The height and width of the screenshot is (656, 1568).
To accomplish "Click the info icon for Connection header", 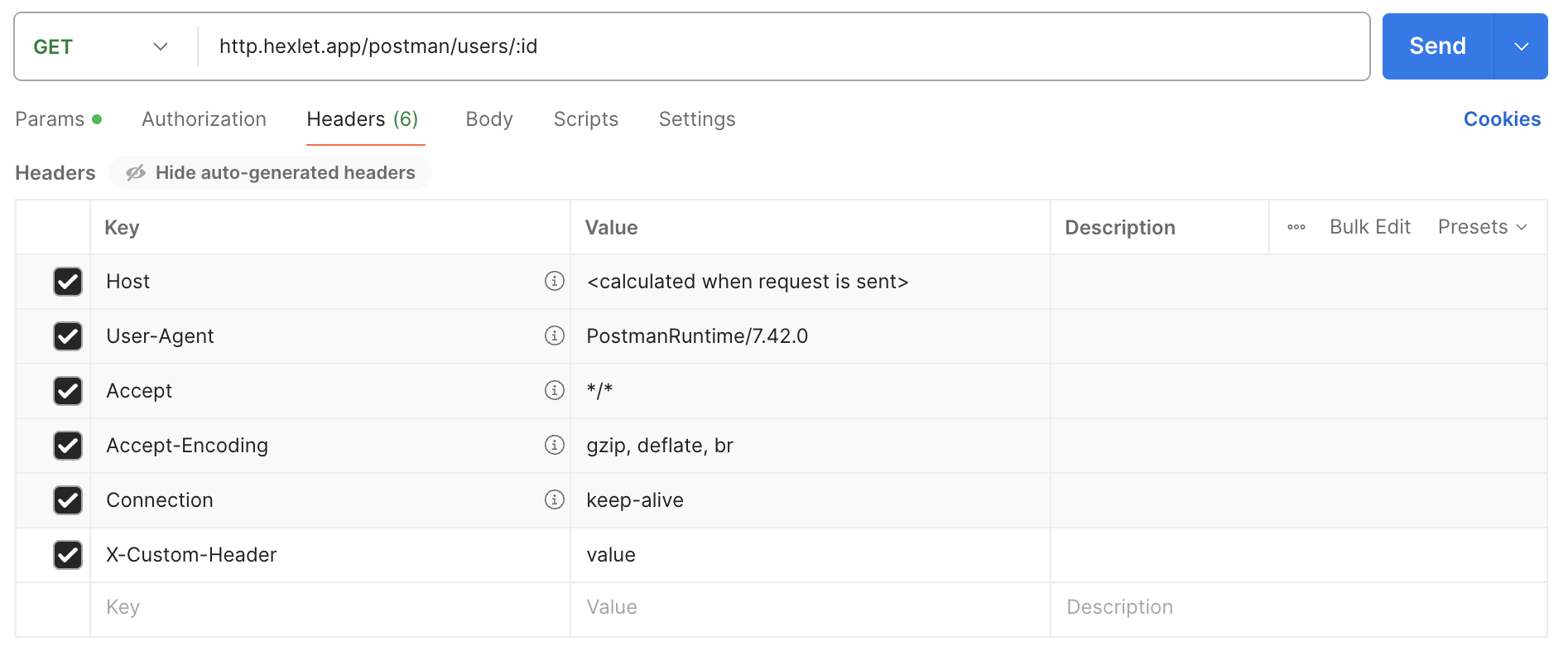I will point(554,500).
